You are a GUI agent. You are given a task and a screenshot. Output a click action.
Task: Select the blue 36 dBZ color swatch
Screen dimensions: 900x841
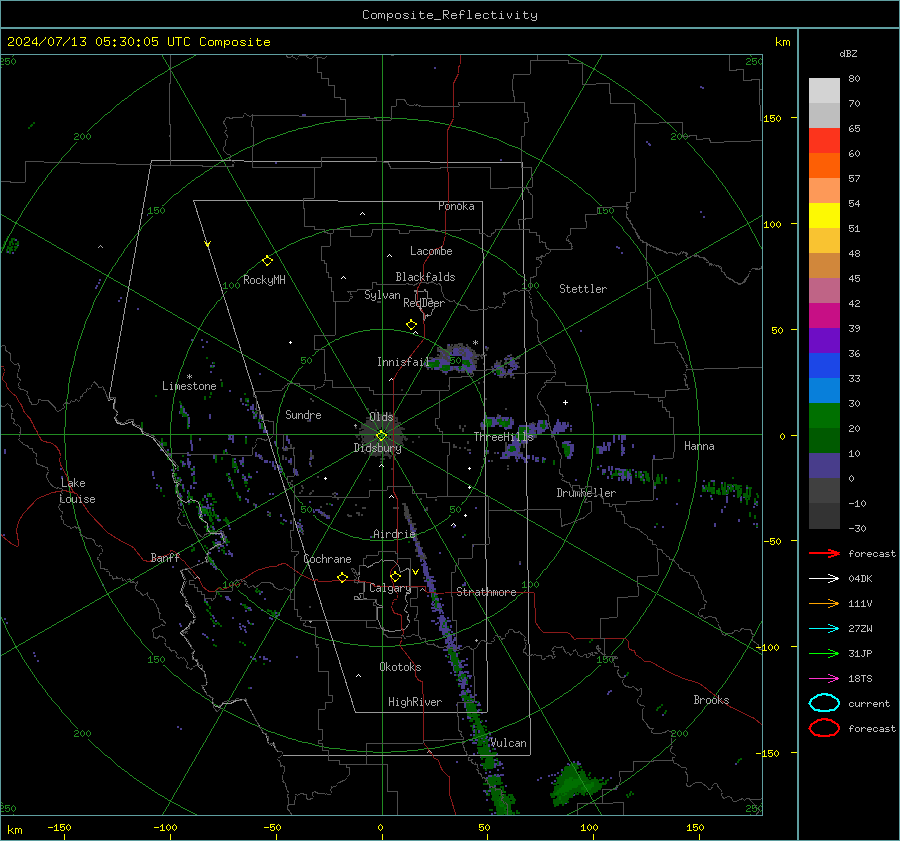point(824,365)
